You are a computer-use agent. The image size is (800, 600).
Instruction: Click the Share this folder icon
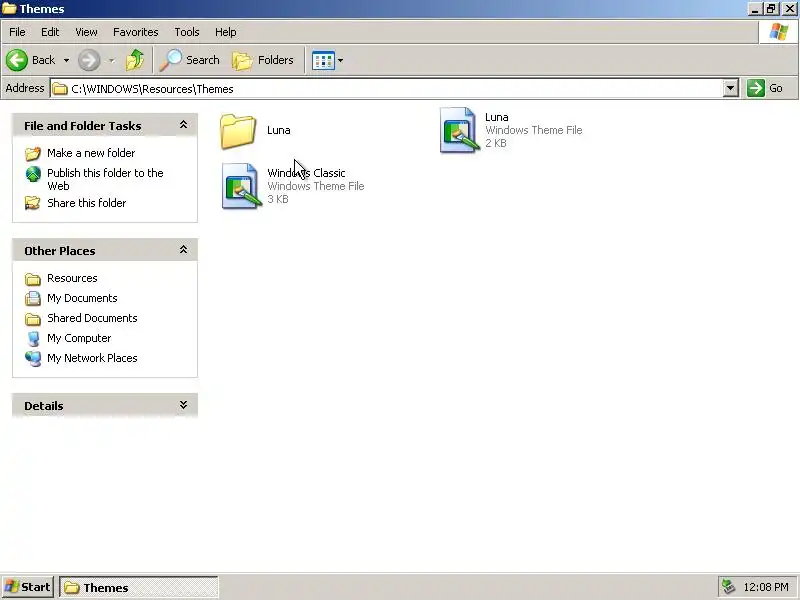tap(33, 203)
